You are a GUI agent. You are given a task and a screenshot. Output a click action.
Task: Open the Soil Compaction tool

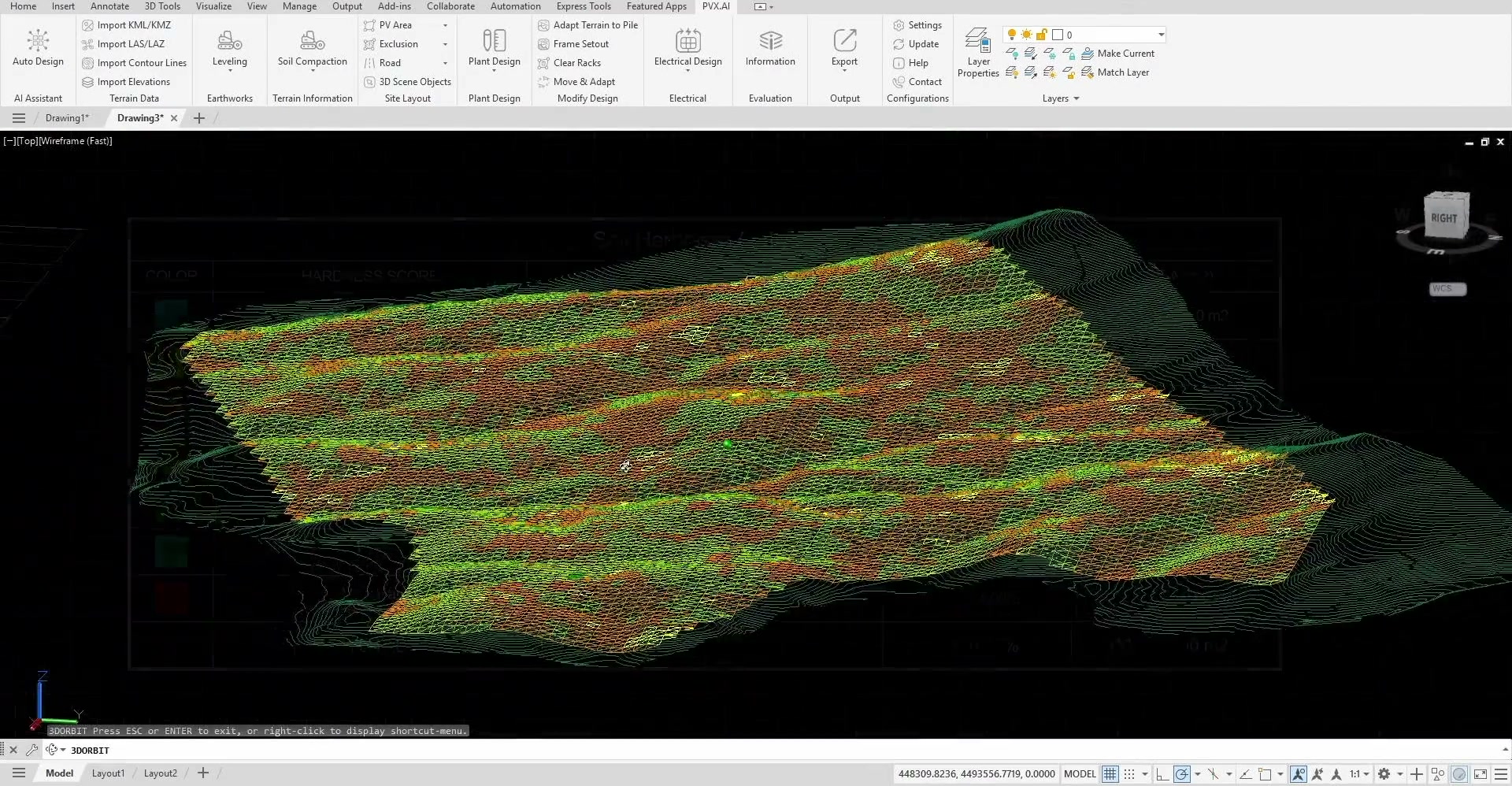coord(312,49)
